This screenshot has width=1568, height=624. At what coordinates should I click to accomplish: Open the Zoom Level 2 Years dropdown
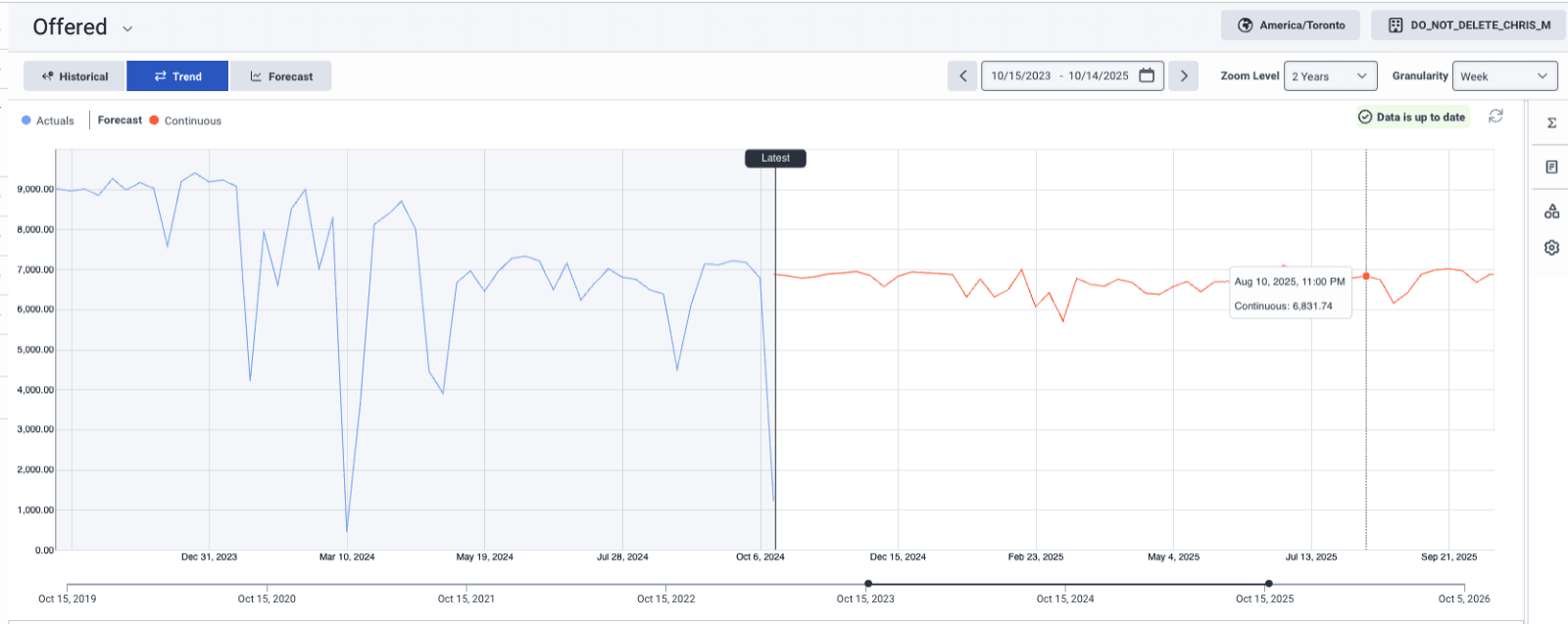click(x=1329, y=75)
